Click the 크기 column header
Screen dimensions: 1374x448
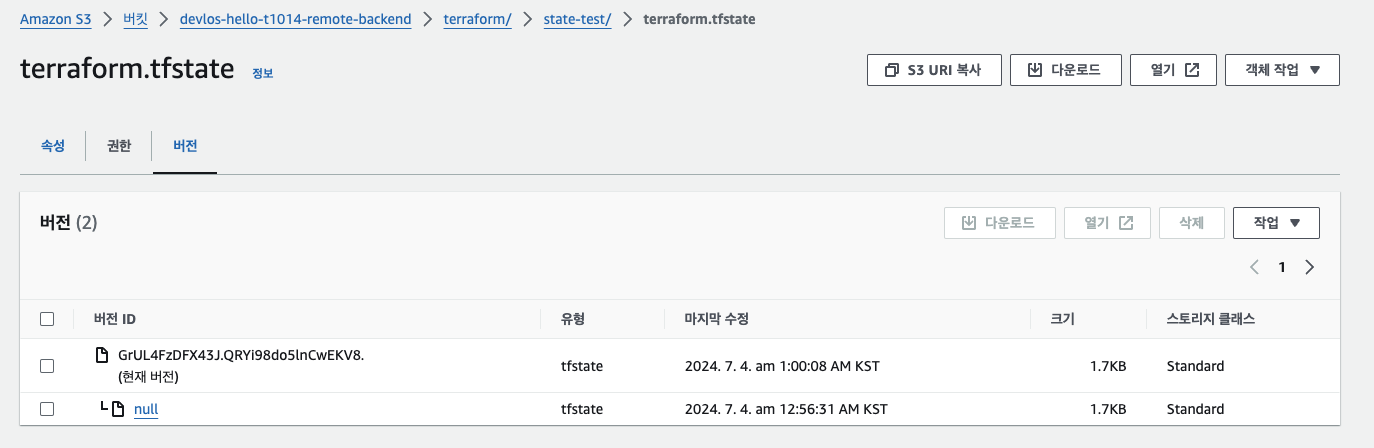tap(1063, 319)
